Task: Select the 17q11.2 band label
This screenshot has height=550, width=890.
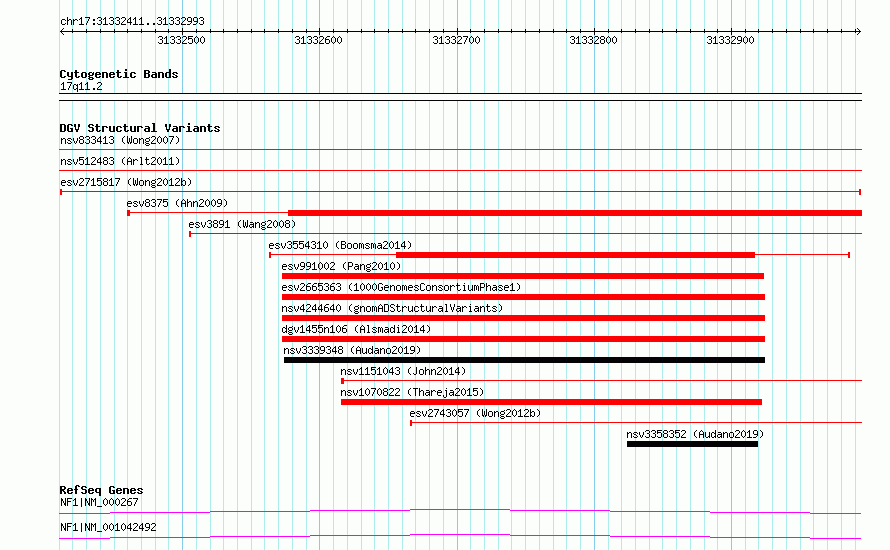Action: coord(81,87)
